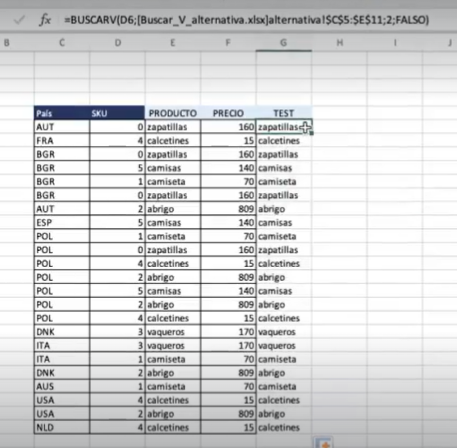Select the AUT cell in the abrigo row
Image resolution: width=457 pixels, height=448 pixels.
(x=62, y=209)
